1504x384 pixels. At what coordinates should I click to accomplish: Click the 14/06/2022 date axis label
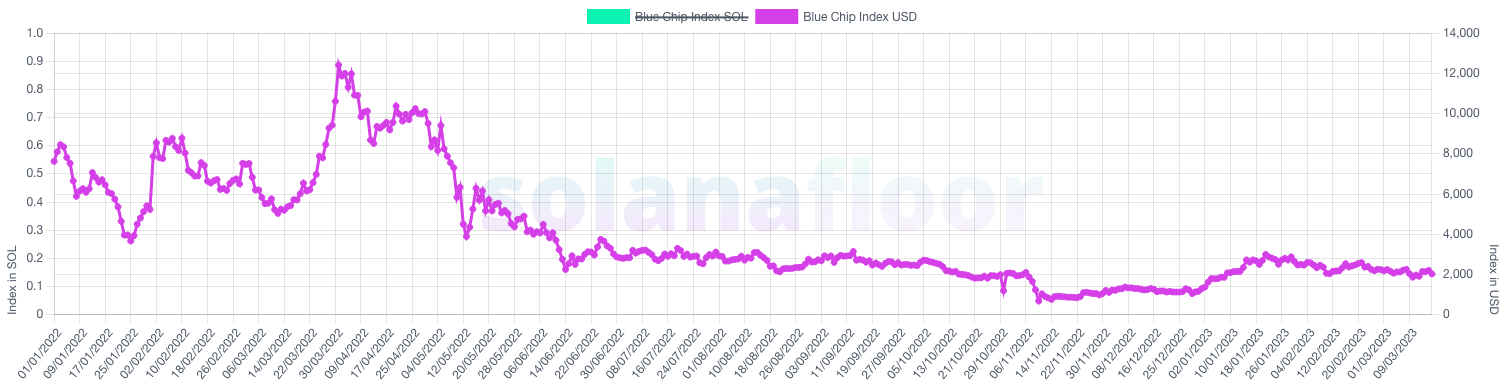[x=541, y=349]
